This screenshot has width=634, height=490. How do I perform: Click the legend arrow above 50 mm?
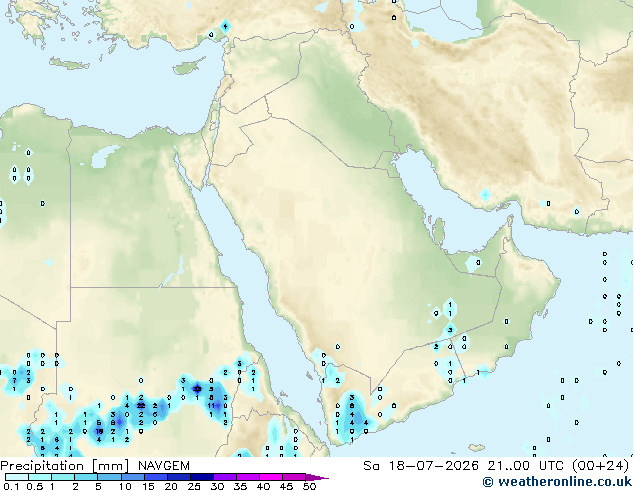(x=317, y=477)
